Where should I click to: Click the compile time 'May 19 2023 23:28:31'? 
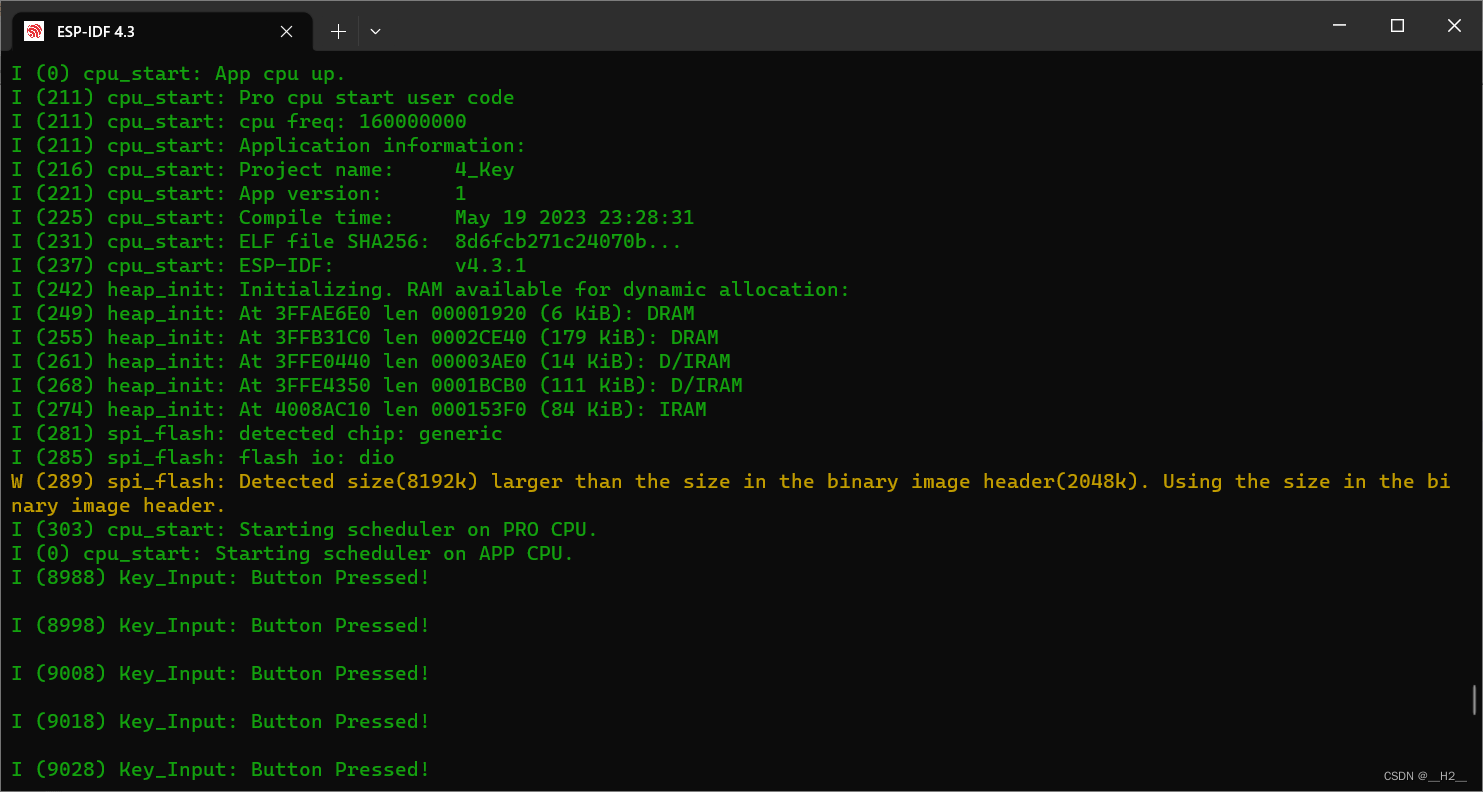pyautogui.click(x=574, y=217)
